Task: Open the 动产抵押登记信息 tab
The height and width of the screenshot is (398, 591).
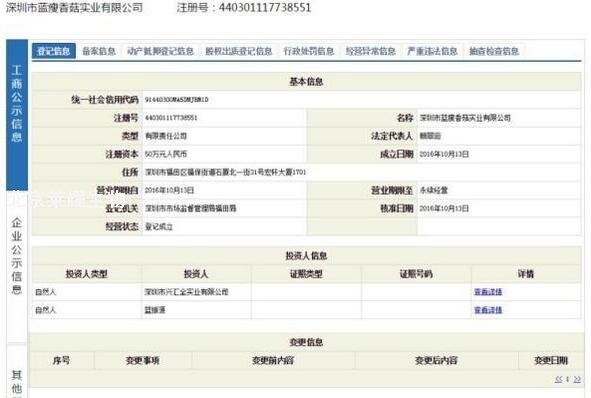Action: (161, 51)
